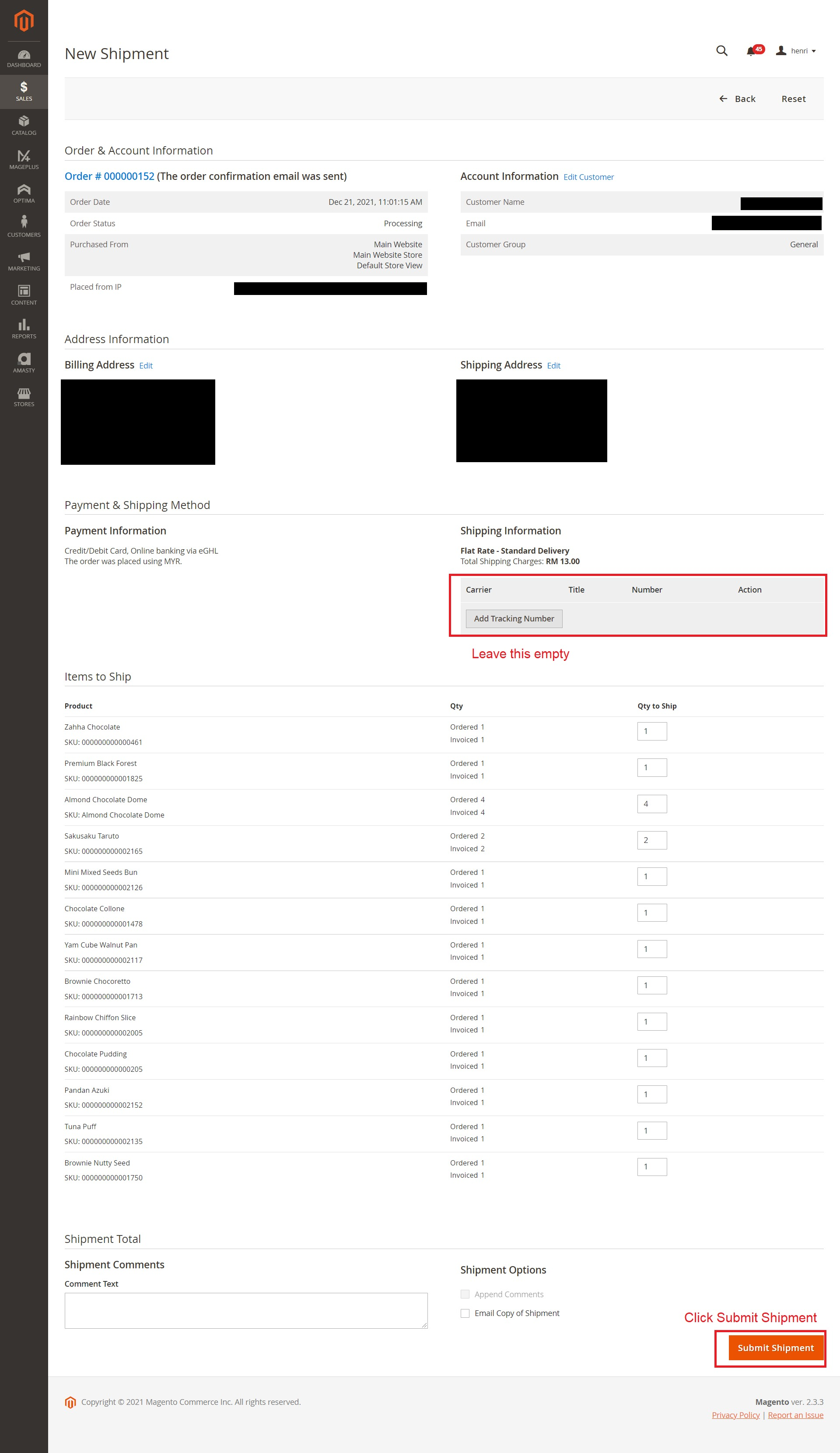Click the search magnifier icon
This screenshot has height=1453, width=840.
click(721, 51)
